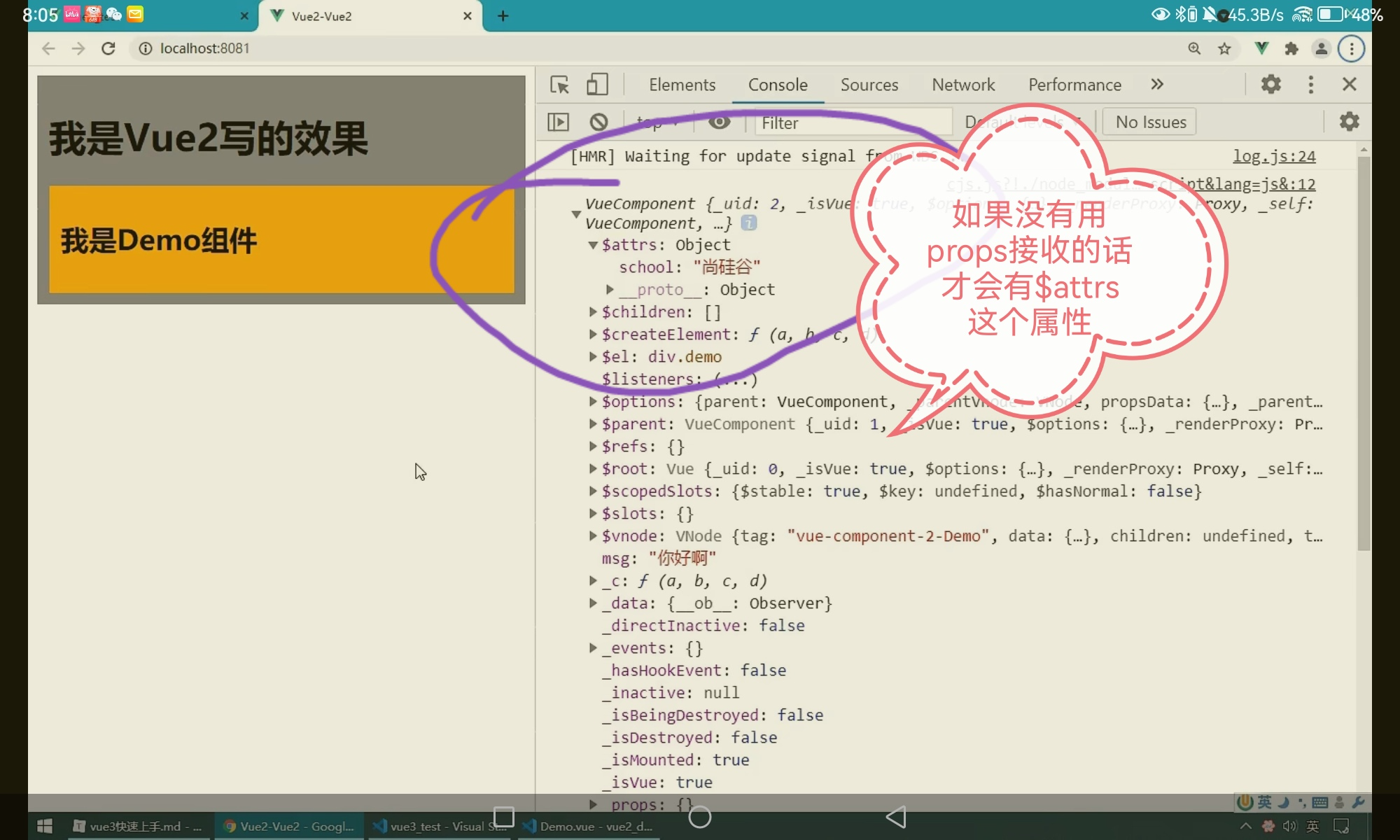Open DevTools settings gear
The width and height of the screenshot is (1400, 840).
point(1270,85)
